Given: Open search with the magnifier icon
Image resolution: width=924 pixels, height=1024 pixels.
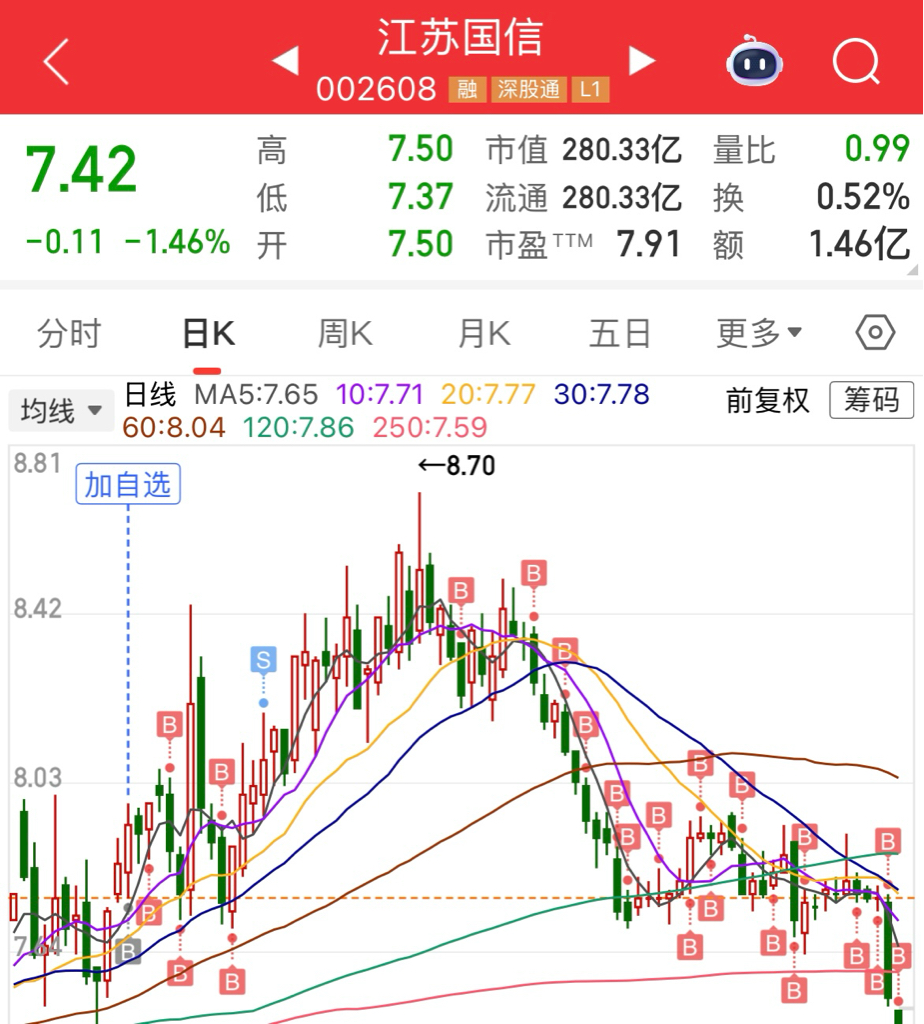Looking at the screenshot, I should click(857, 61).
